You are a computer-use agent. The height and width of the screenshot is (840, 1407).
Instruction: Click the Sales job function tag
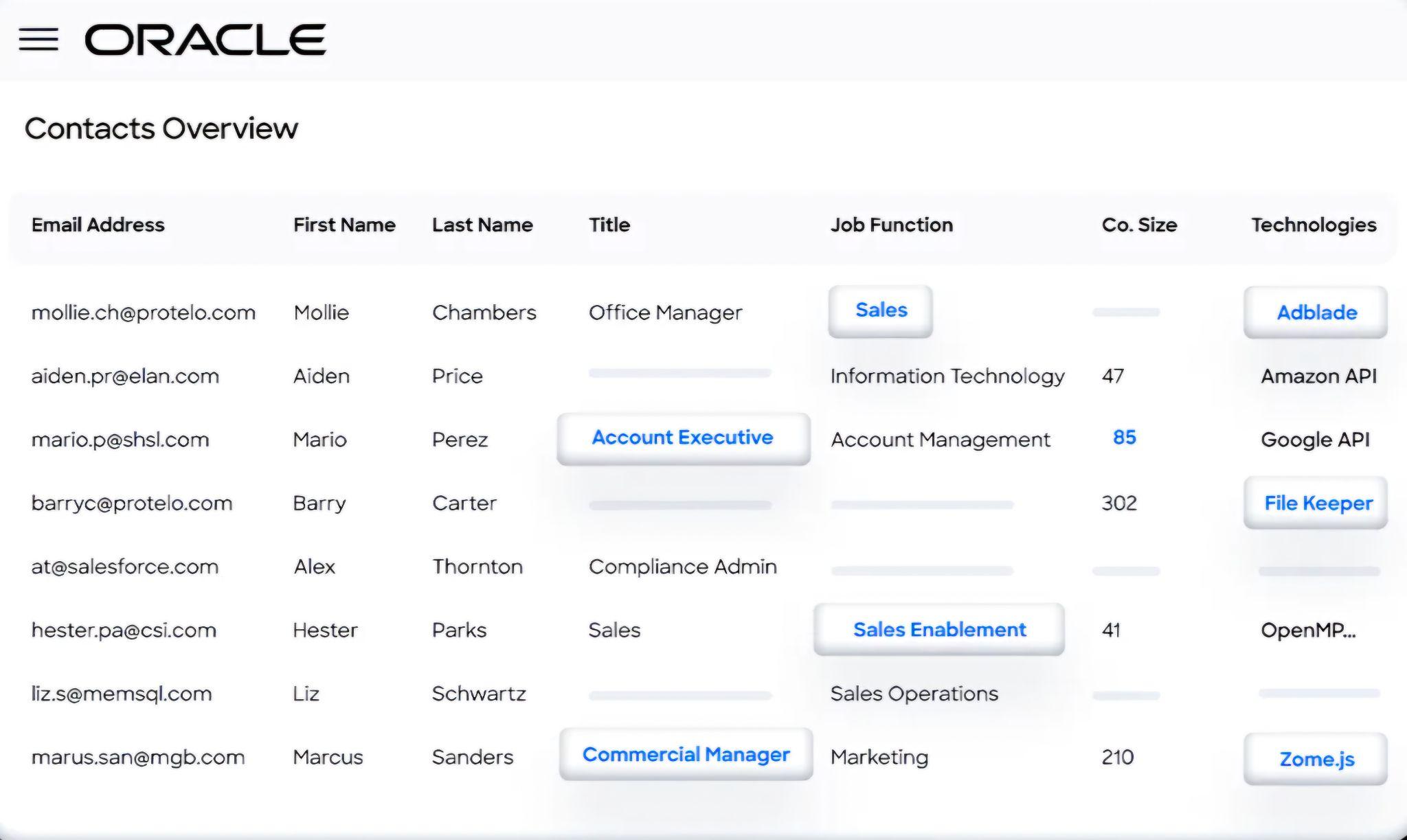(x=881, y=310)
